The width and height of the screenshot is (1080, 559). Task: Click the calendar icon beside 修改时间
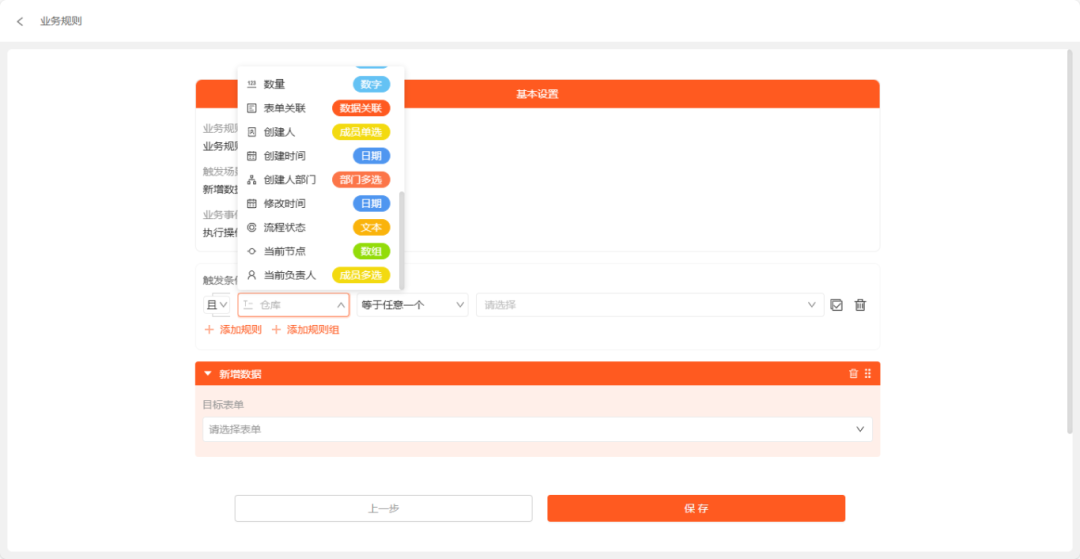pyautogui.click(x=251, y=203)
